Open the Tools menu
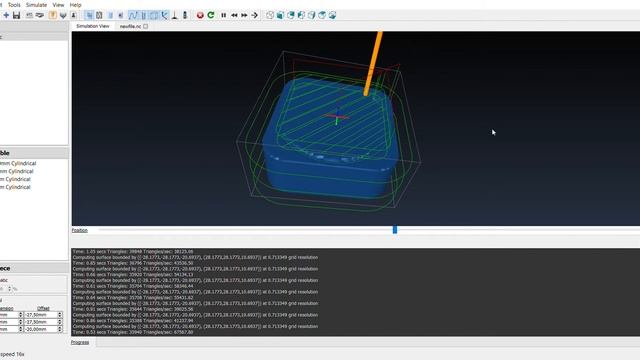The image size is (640, 360). pos(14,5)
